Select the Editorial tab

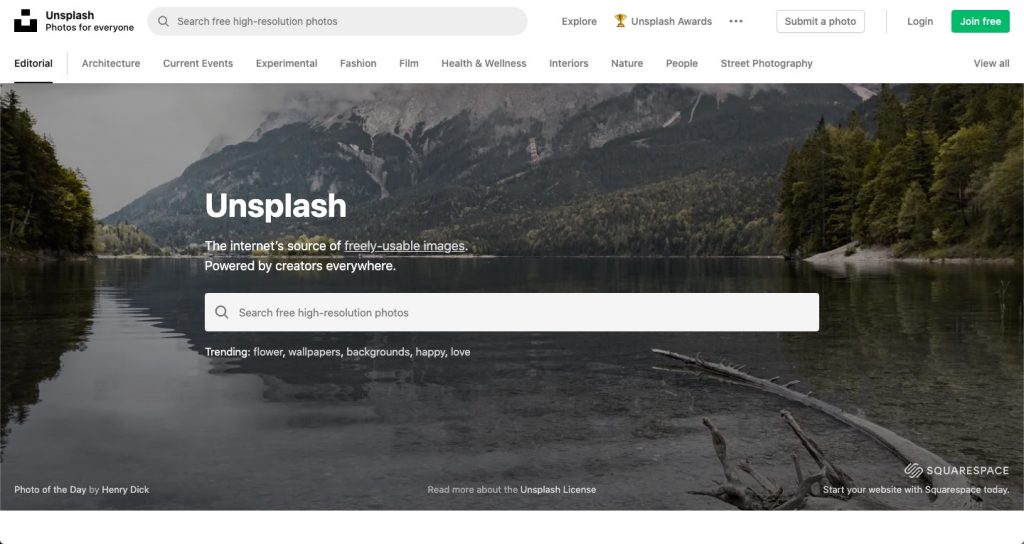tap(33, 63)
